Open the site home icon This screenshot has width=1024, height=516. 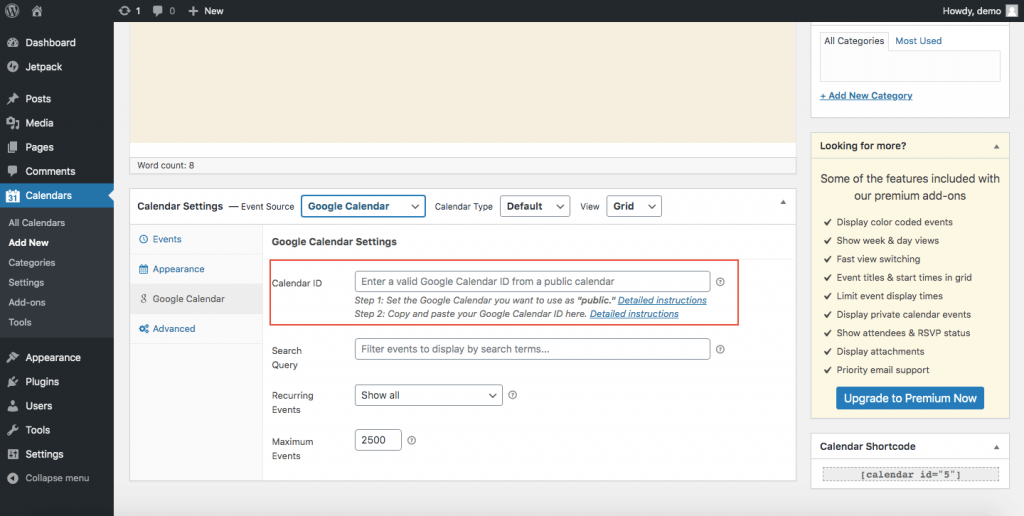37,10
